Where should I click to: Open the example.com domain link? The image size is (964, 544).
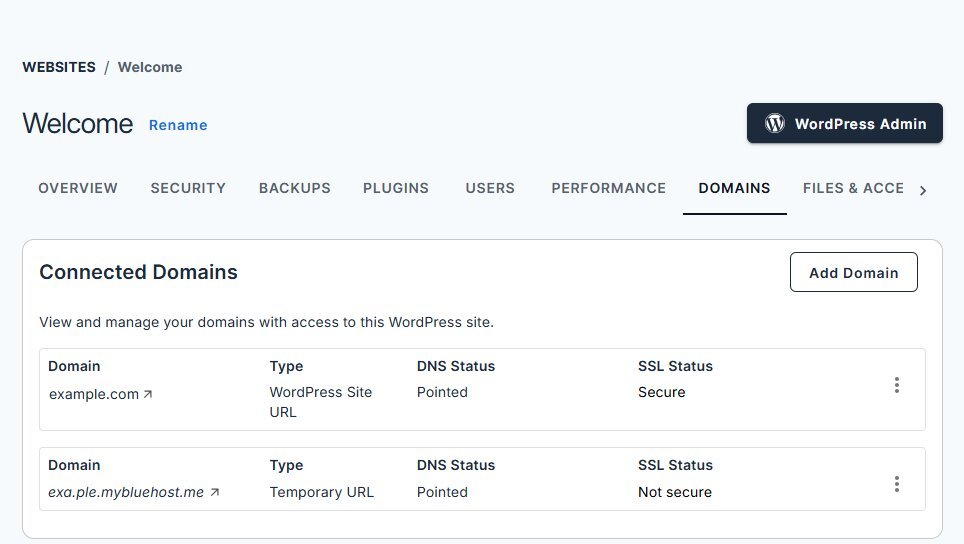tap(94, 394)
